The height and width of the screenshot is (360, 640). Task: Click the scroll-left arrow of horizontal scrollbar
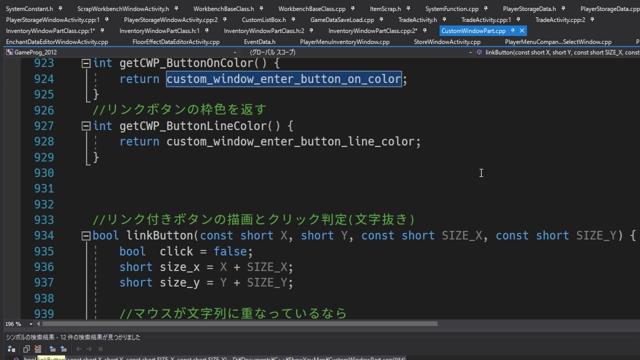click(39, 324)
